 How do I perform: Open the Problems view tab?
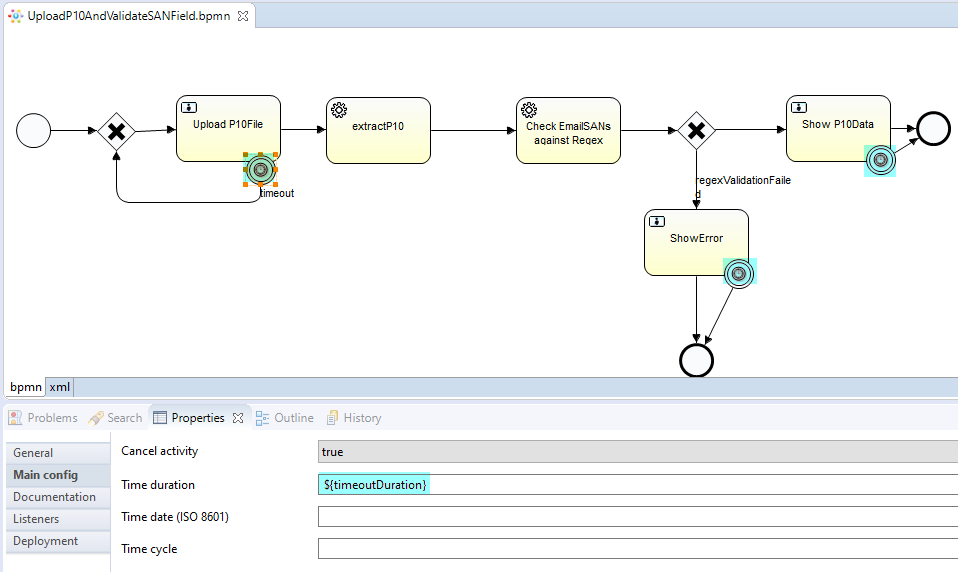tap(43, 418)
